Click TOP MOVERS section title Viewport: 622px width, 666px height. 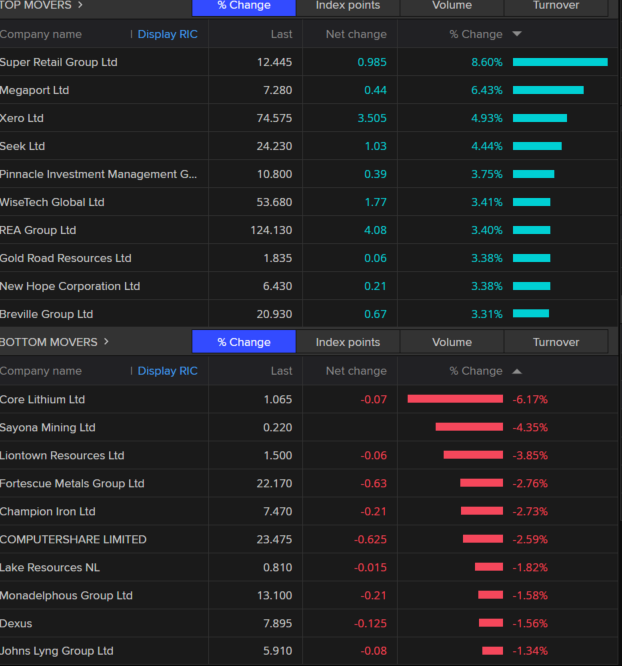[36, 5]
